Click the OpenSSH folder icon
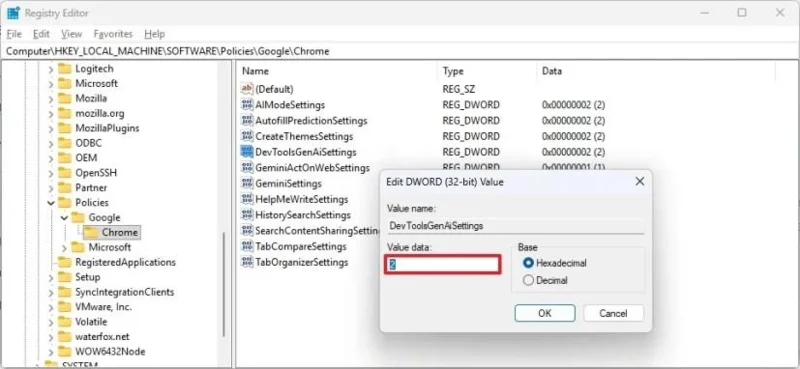The height and width of the screenshot is (369, 800). [65, 173]
